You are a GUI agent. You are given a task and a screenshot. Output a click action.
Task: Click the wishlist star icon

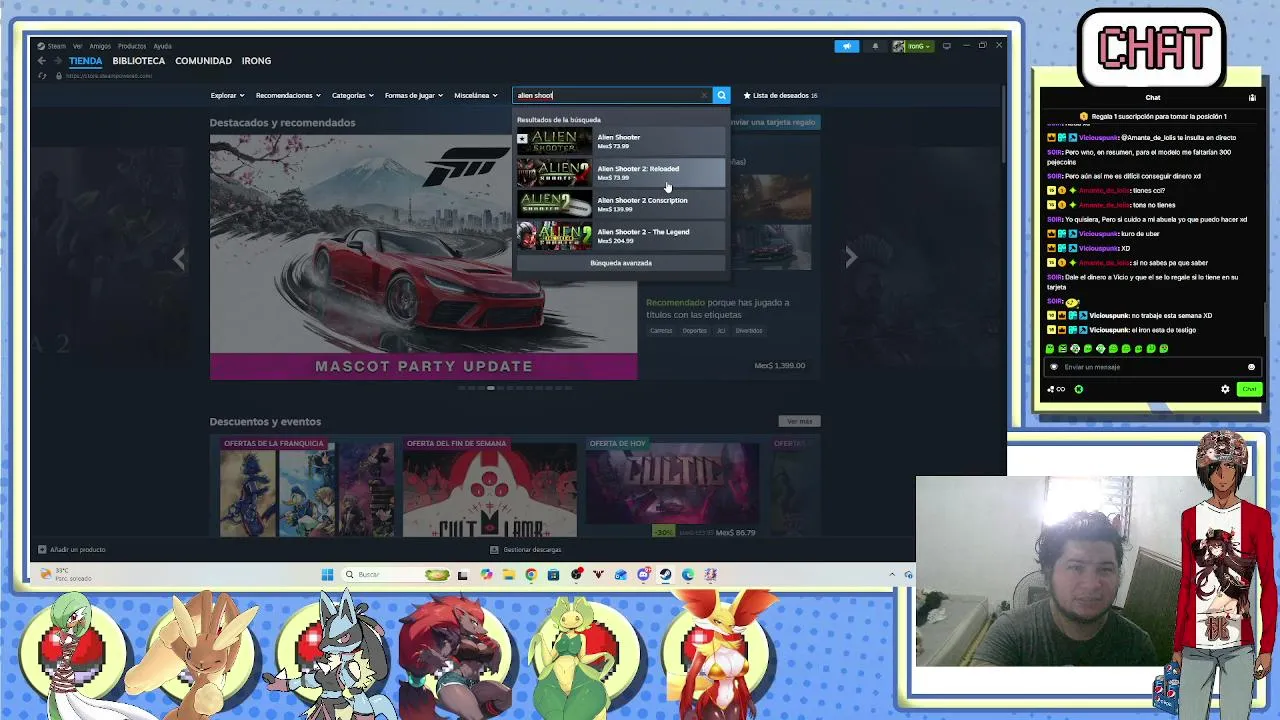[747, 95]
